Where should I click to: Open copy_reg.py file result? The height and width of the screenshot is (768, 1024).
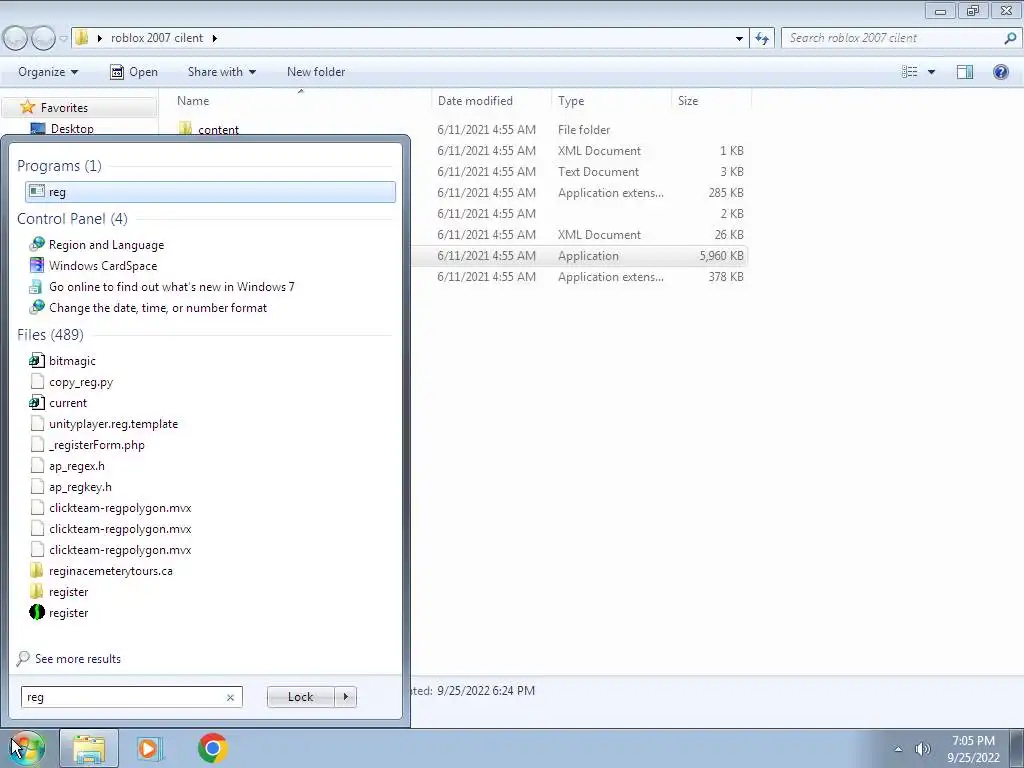click(71, 382)
